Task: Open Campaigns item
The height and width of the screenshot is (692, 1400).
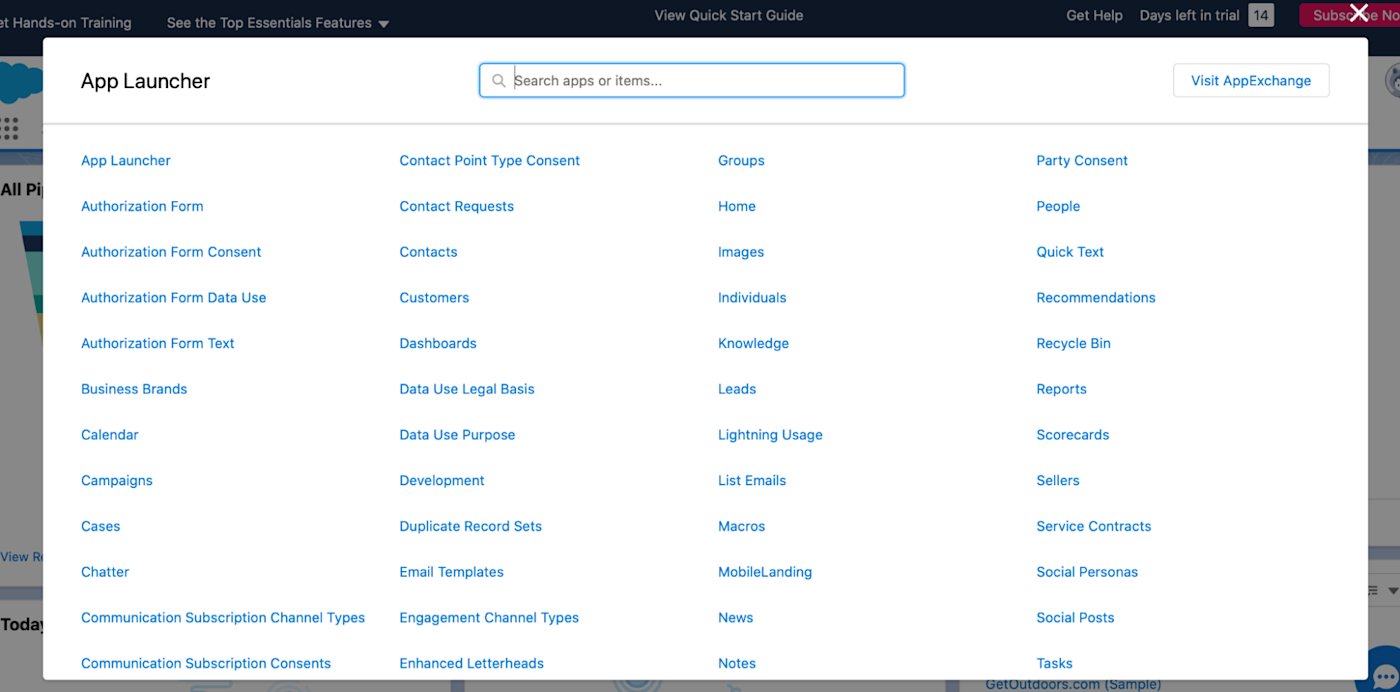Action: point(117,480)
